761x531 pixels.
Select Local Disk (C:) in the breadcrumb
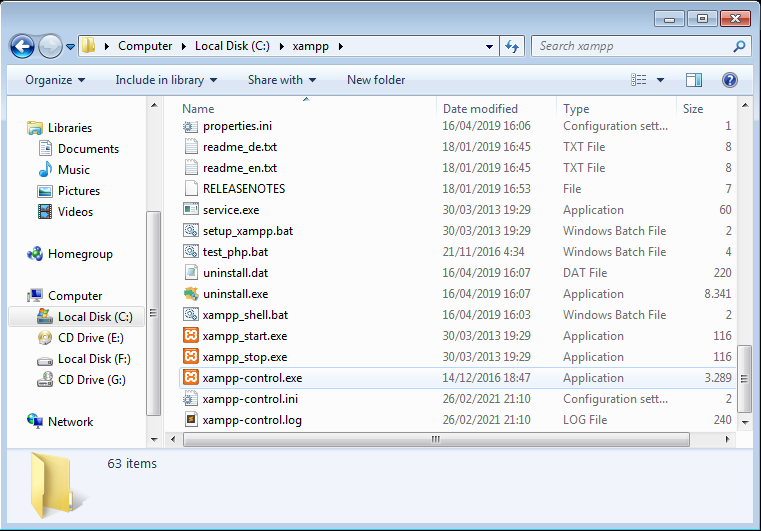232,46
